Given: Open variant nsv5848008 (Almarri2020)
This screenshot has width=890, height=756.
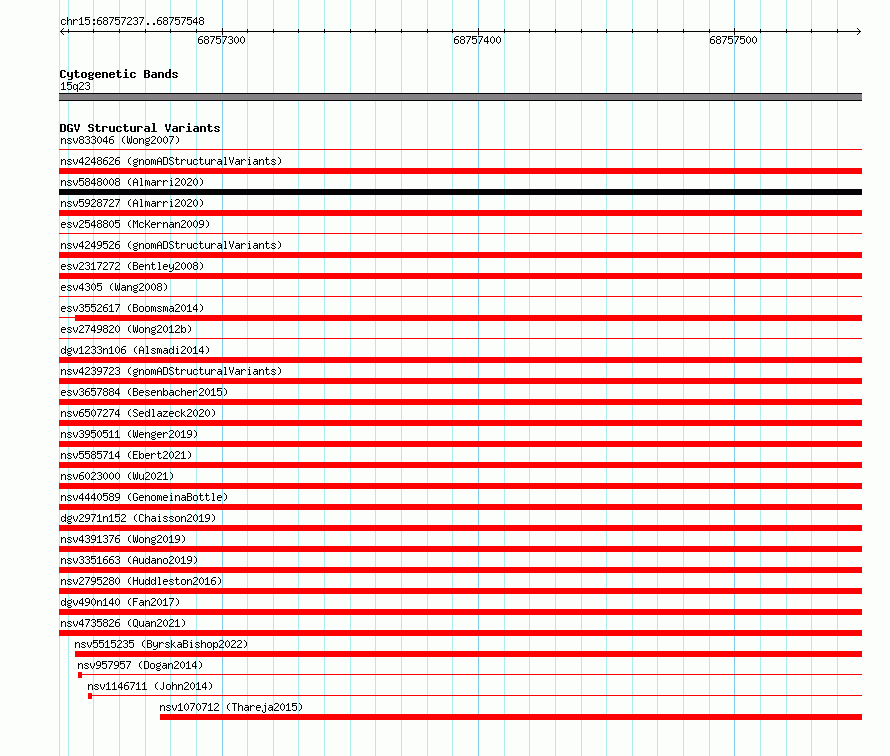Looking at the screenshot, I should pos(132,182).
